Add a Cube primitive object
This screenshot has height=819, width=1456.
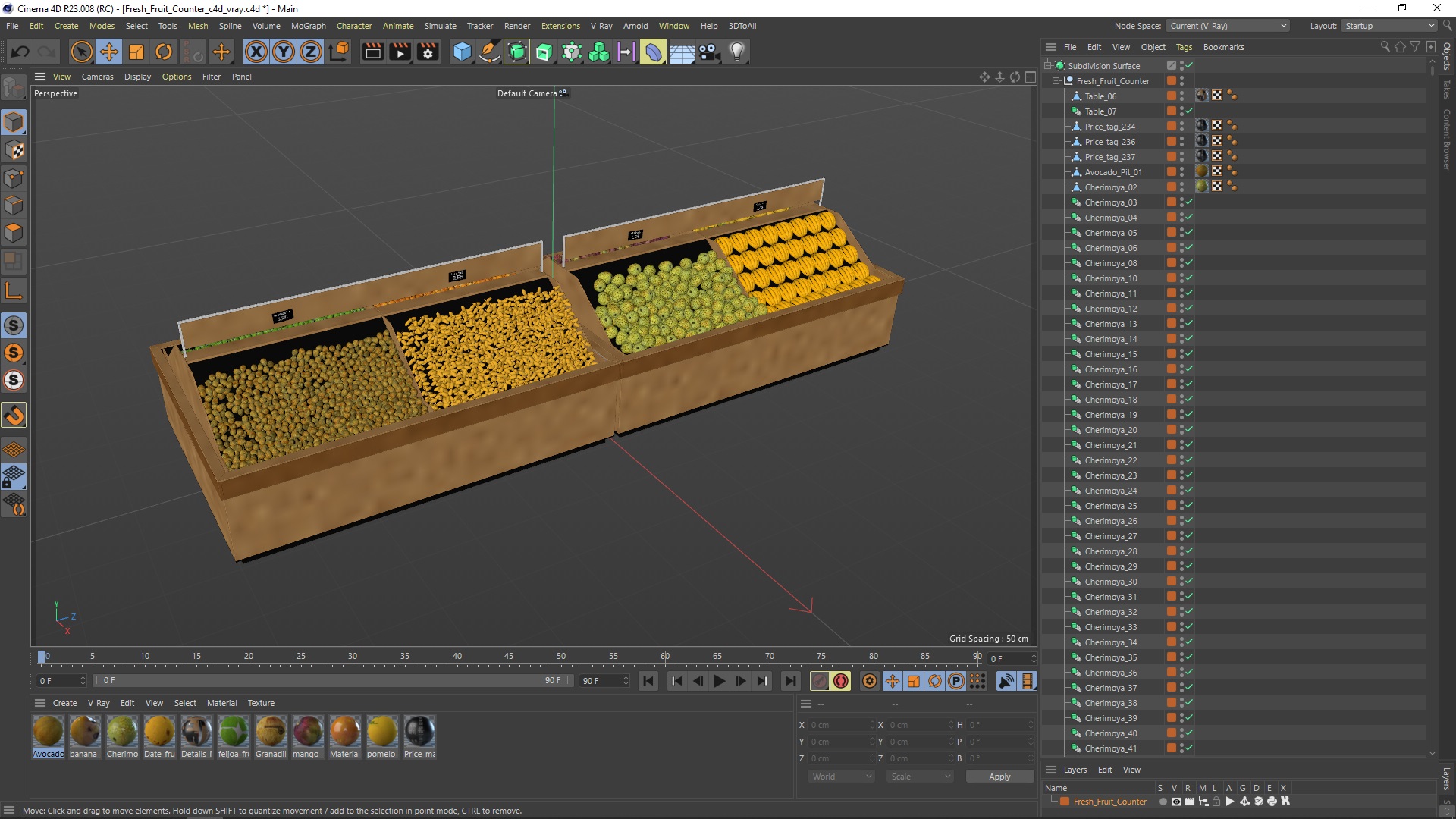[462, 52]
